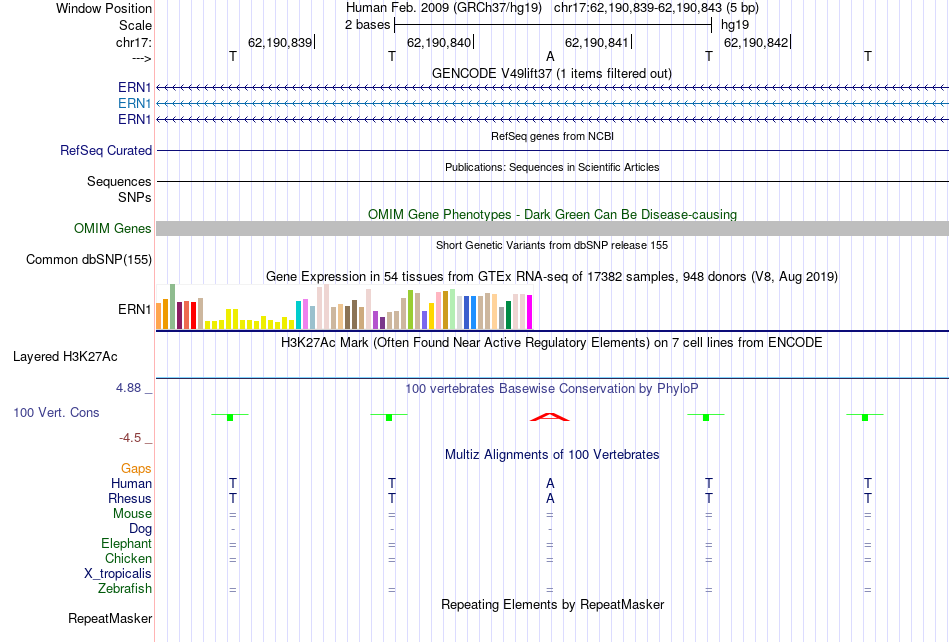Click the hg19 label beside scale bar

click(x=735, y=25)
